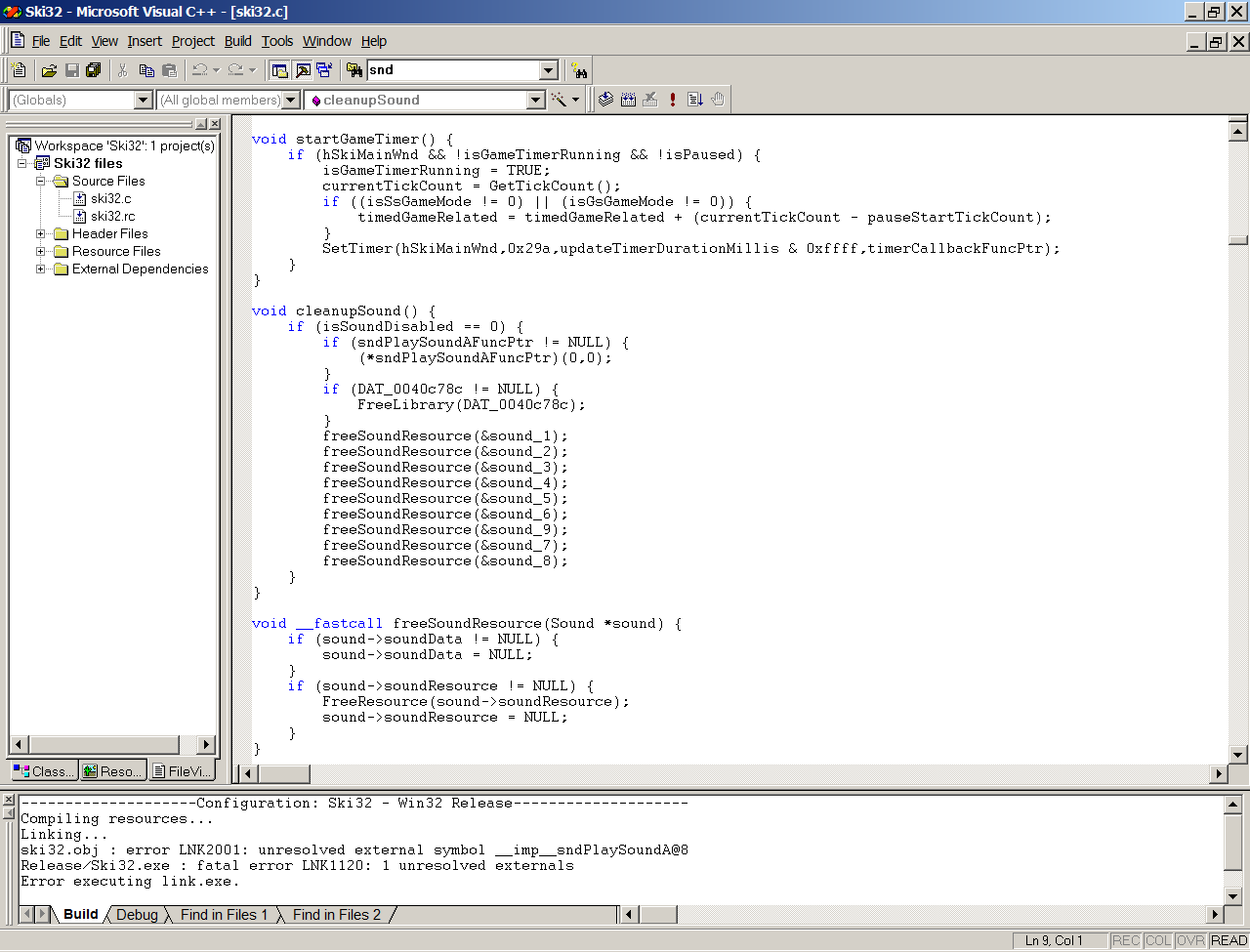The width and height of the screenshot is (1250, 952).
Task: Switch to Find in Files 1 tab
Action: pyautogui.click(x=224, y=915)
